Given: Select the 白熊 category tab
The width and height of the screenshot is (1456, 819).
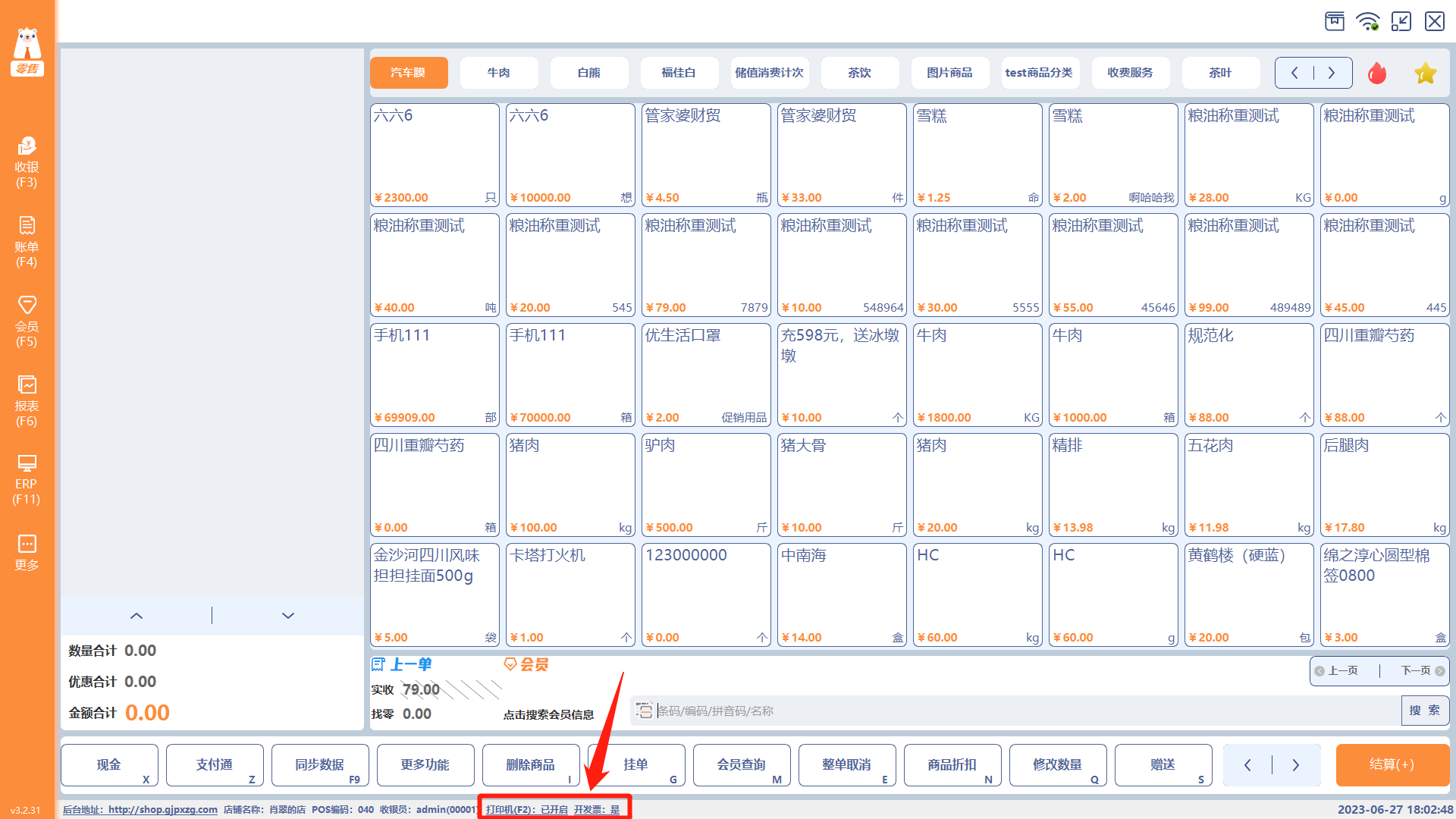Looking at the screenshot, I should pyautogui.click(x=589, y=73).
